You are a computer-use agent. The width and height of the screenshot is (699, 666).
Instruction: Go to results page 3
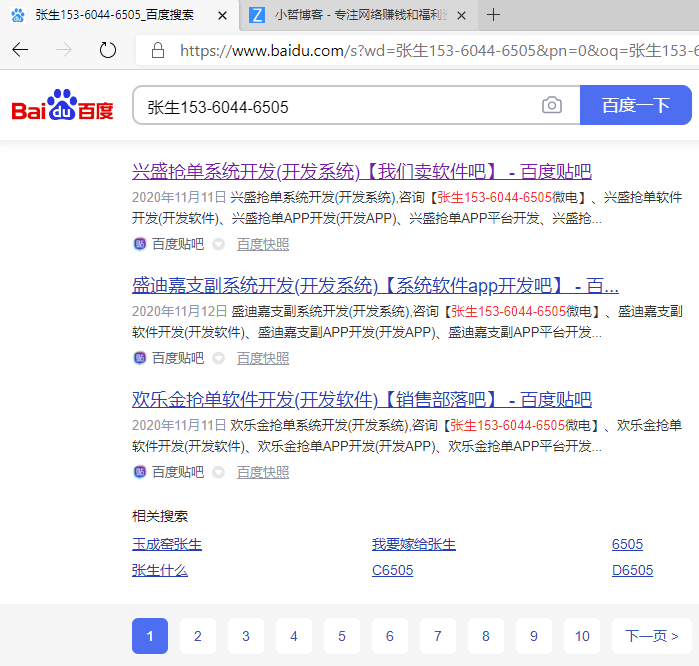(246, 636)
